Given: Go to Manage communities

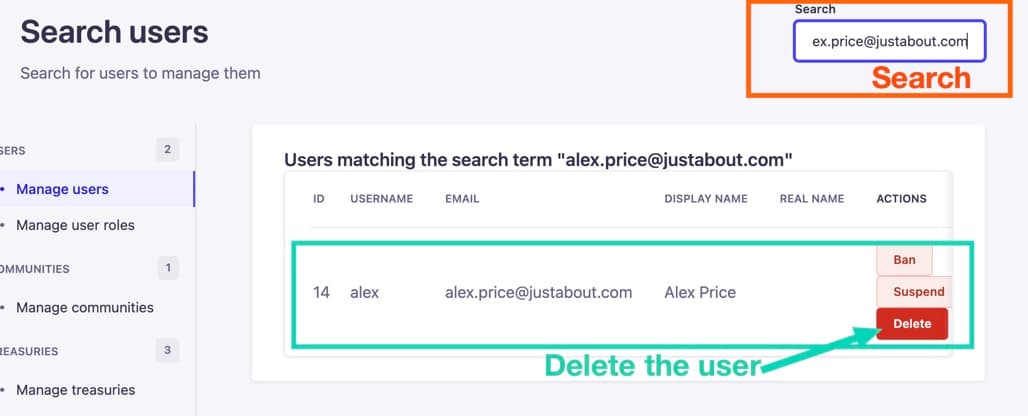Looking at the screenshot, I should pos(85,307).
